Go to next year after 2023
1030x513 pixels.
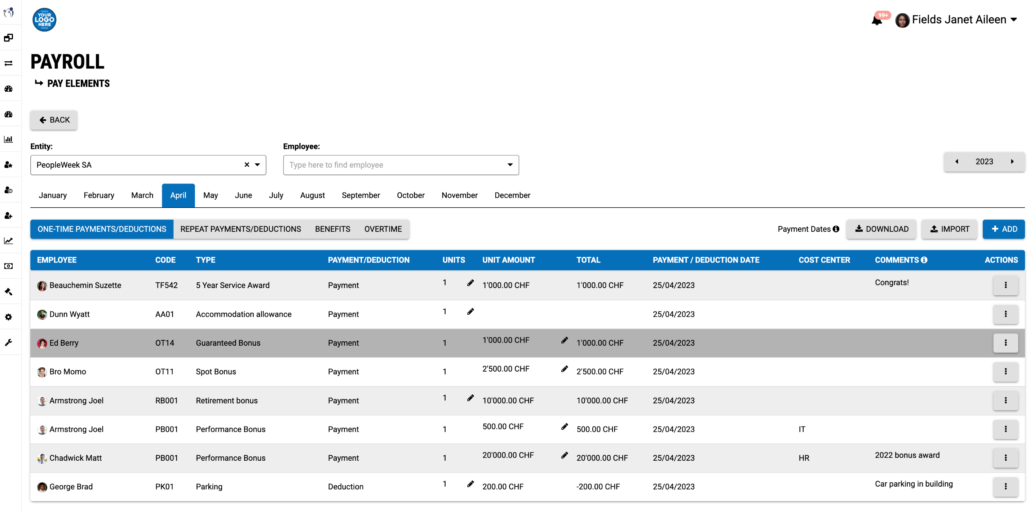click(x=1012, y=162)
